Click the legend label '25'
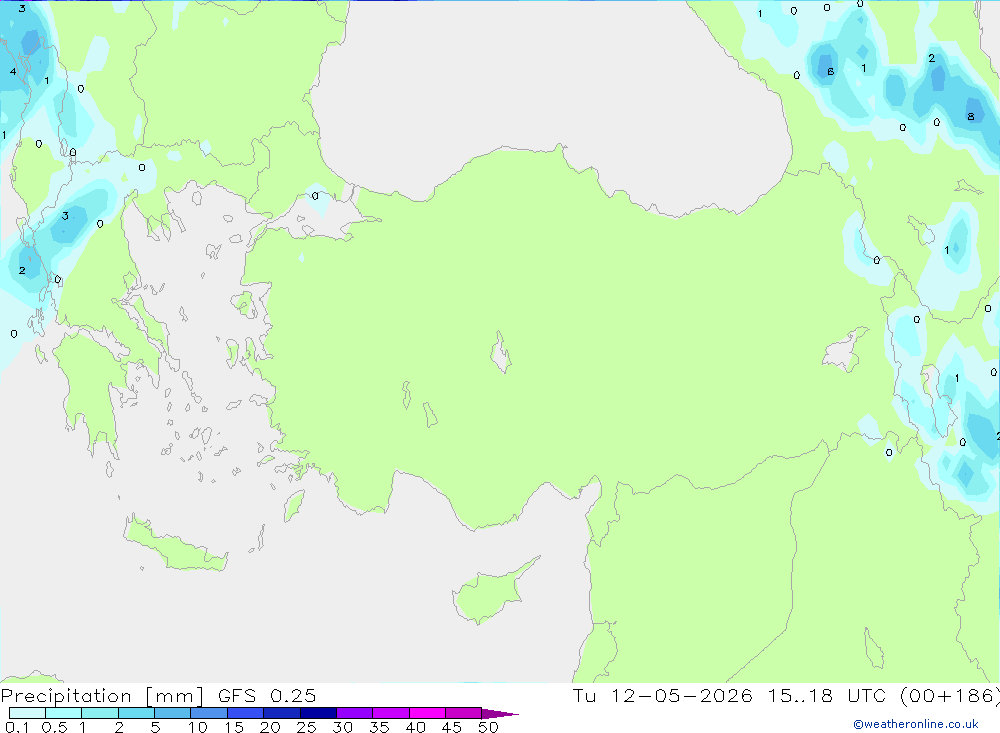The width and height of the screenshot is (1000, 733). click(306, 727)
